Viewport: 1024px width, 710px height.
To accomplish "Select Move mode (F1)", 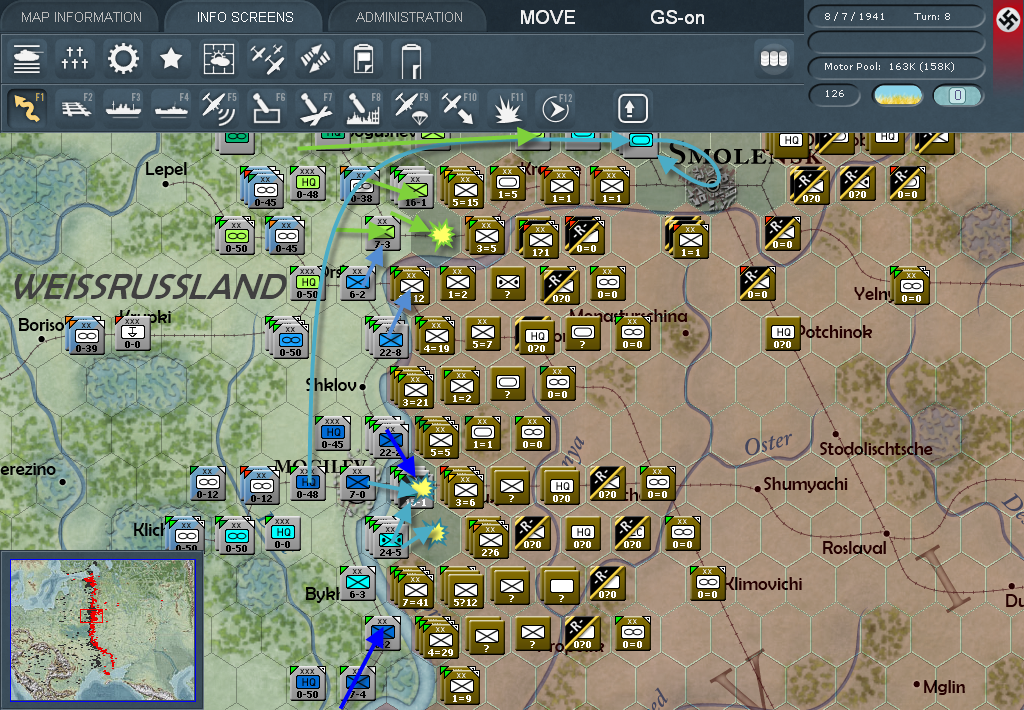I will pos(27,108).
